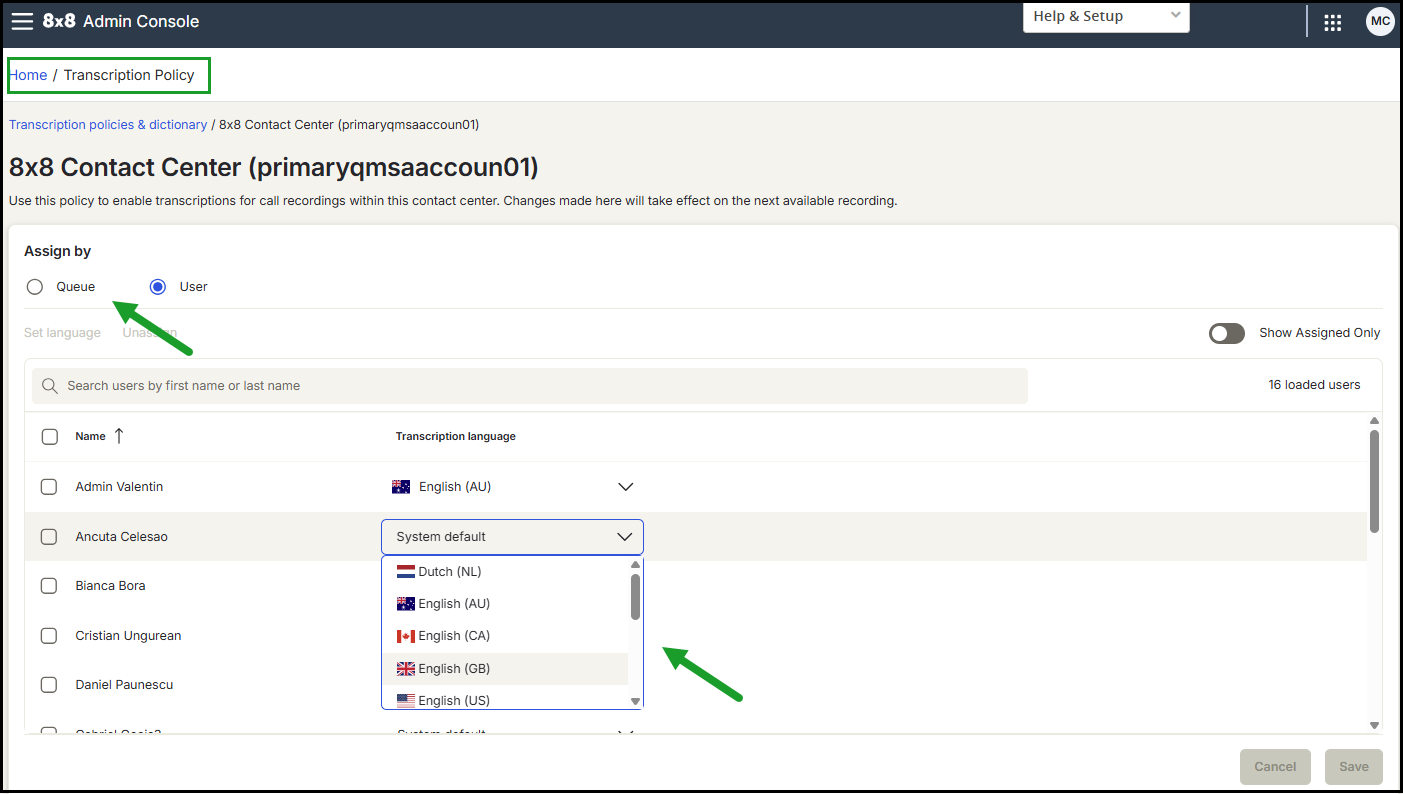This screenshot has height=794, width=1403.
Task: Open the MC user avatar menu
Action: tap(1380, 22)
